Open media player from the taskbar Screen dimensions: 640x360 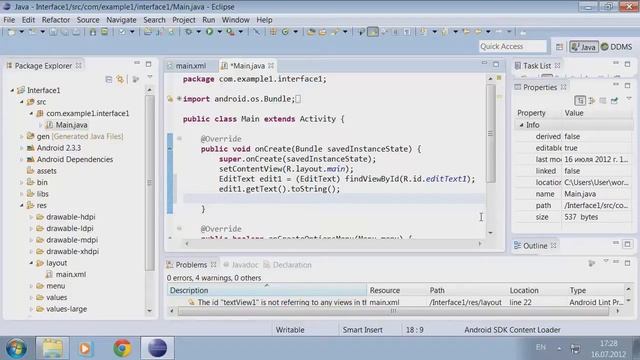tap(85, 348)
